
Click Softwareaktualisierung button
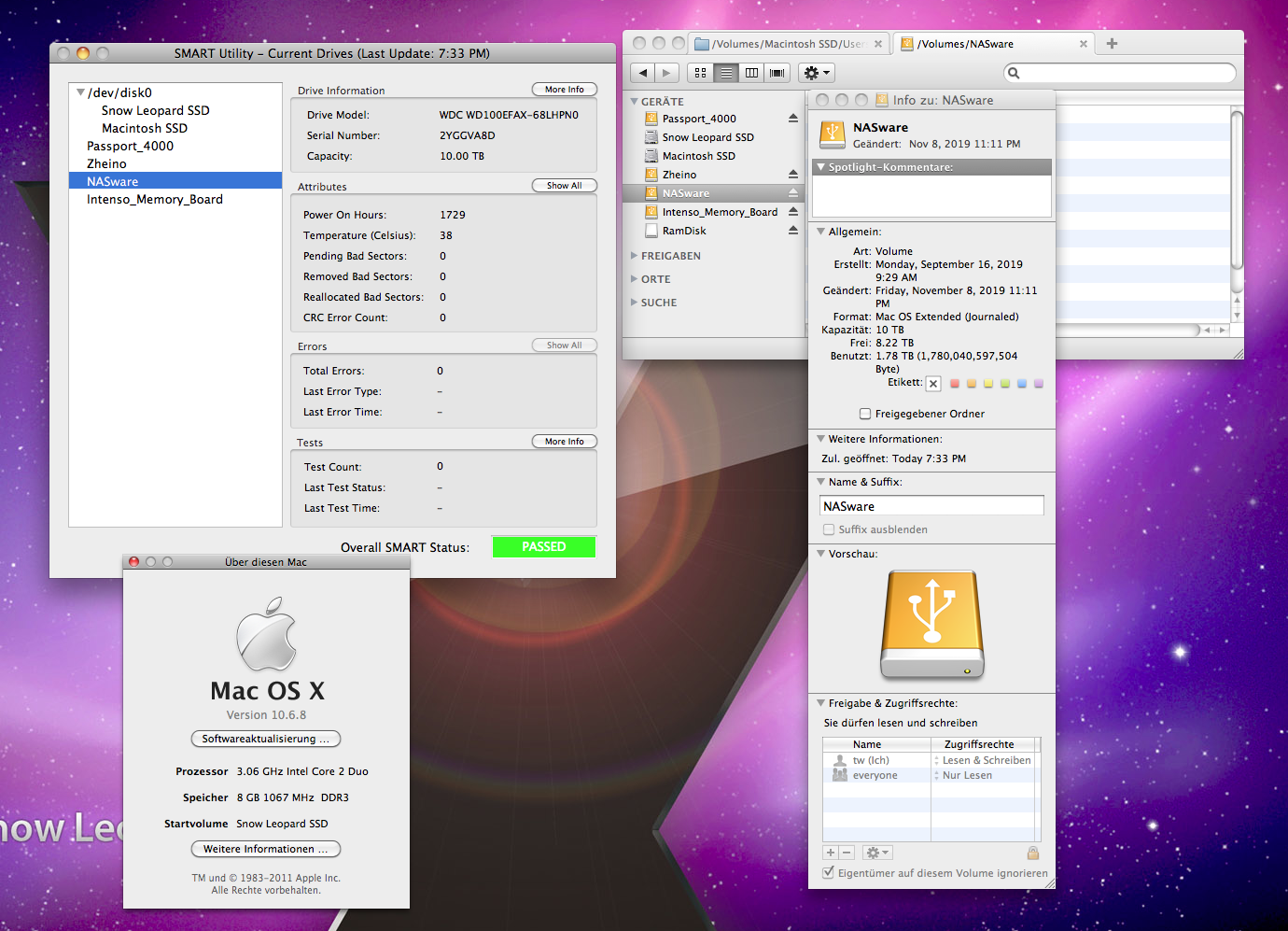[x=266, y=739]
